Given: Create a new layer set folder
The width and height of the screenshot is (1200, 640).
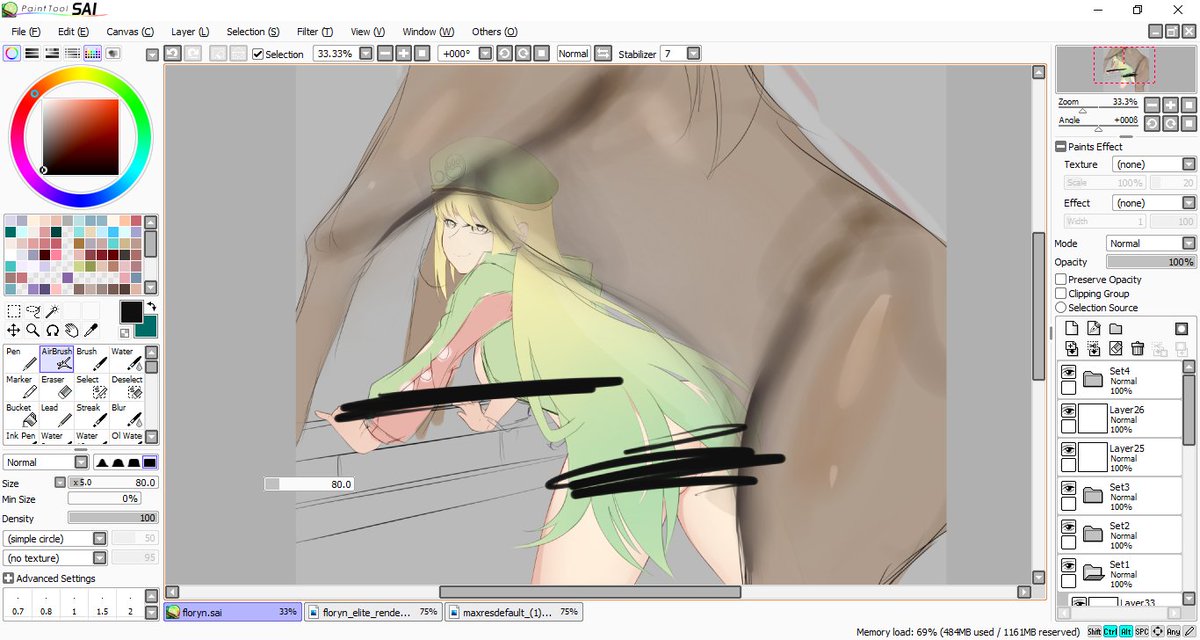Looking at the screenshot, I should point(1116,328).
